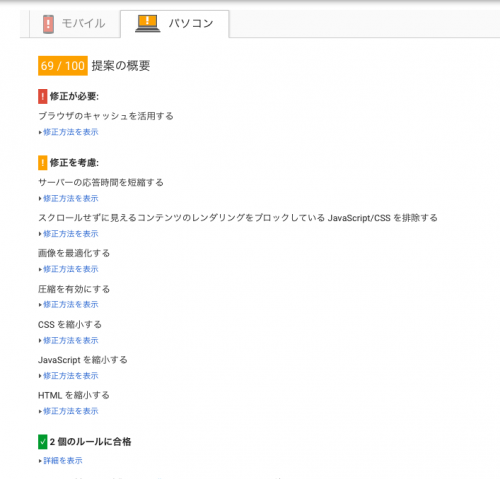Image resolution: width=500 pixels, height=479 pixels.
Task: Switch to the モバイル tab
Action: pyautogui.click(x=75, y=24)
